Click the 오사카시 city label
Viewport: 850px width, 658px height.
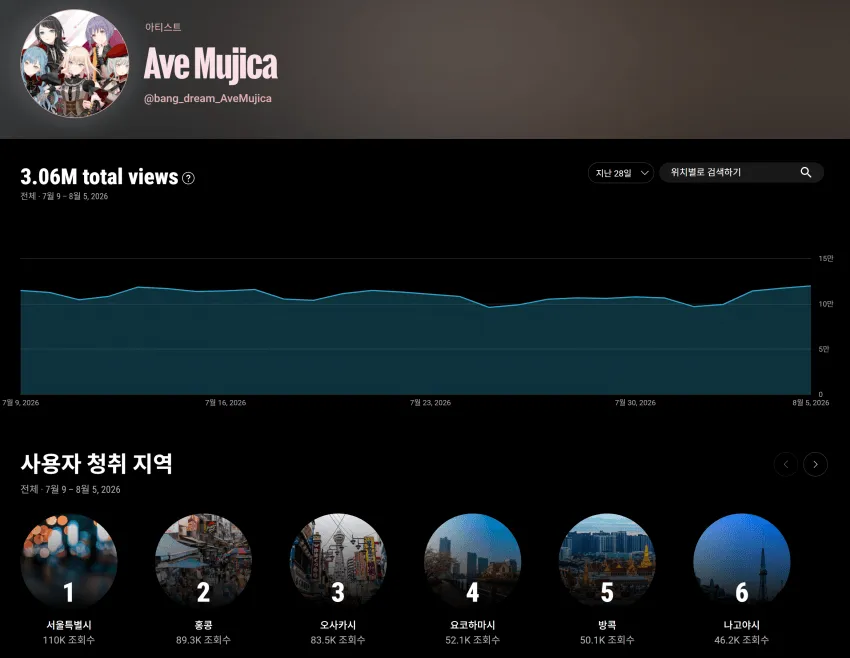[338, 625]
